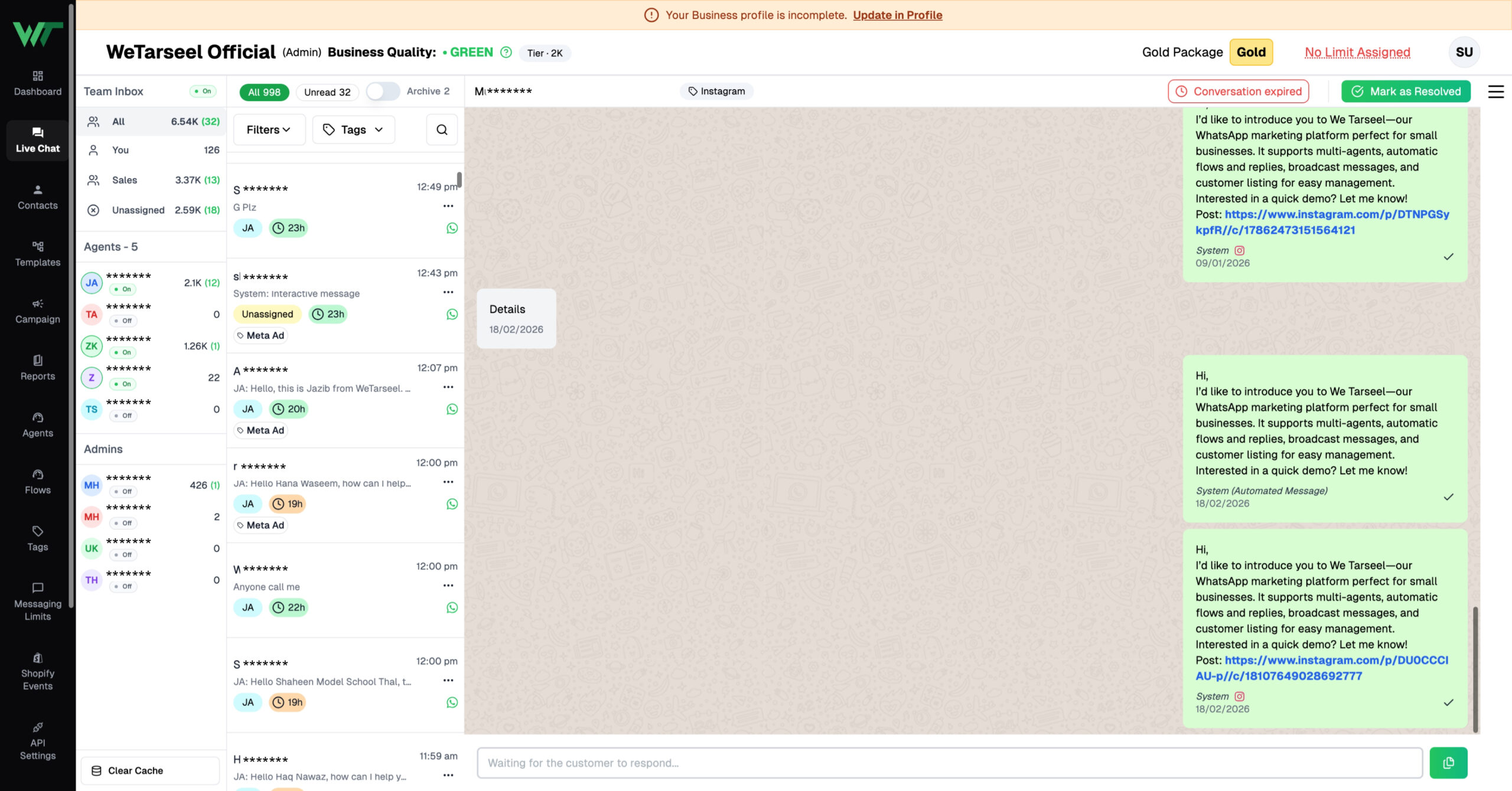This screenshot has height=791, width=1512.
Task: Toggle the Team Inbox On switch
Action: (203, 91)
